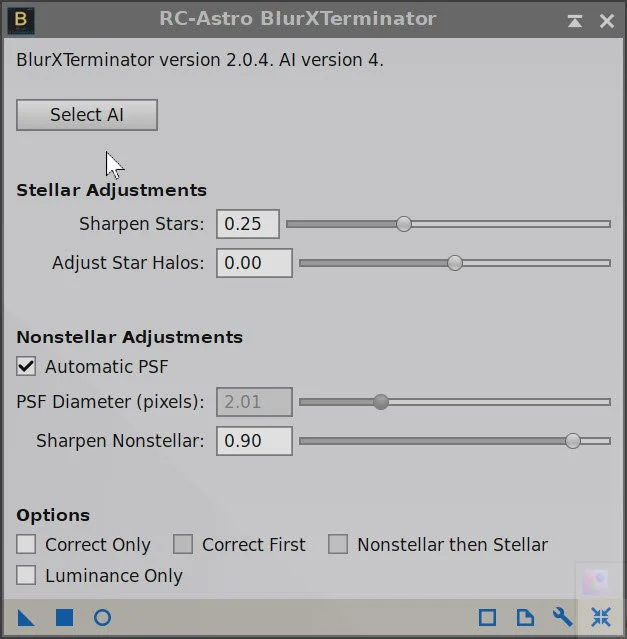This screenshot has width=627, height=639.
Task: Click the outlined square icon in bottom bar
Action: (x=487, y=617)
